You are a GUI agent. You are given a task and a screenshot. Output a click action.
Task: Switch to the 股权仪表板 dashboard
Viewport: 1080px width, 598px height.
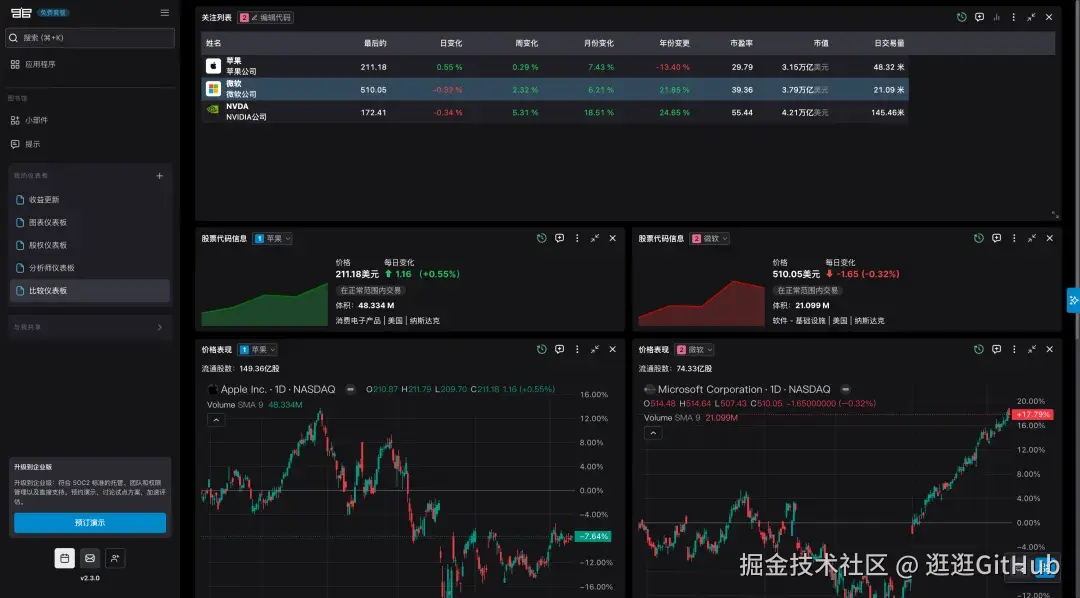[90, 245]
